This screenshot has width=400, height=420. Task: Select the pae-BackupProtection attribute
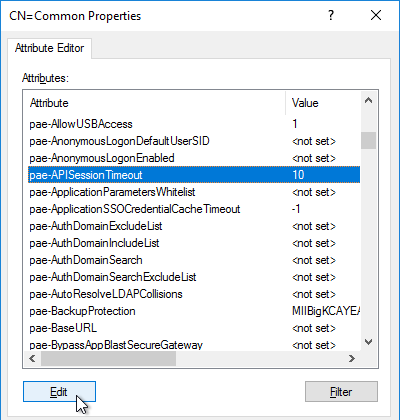(194, 311)
